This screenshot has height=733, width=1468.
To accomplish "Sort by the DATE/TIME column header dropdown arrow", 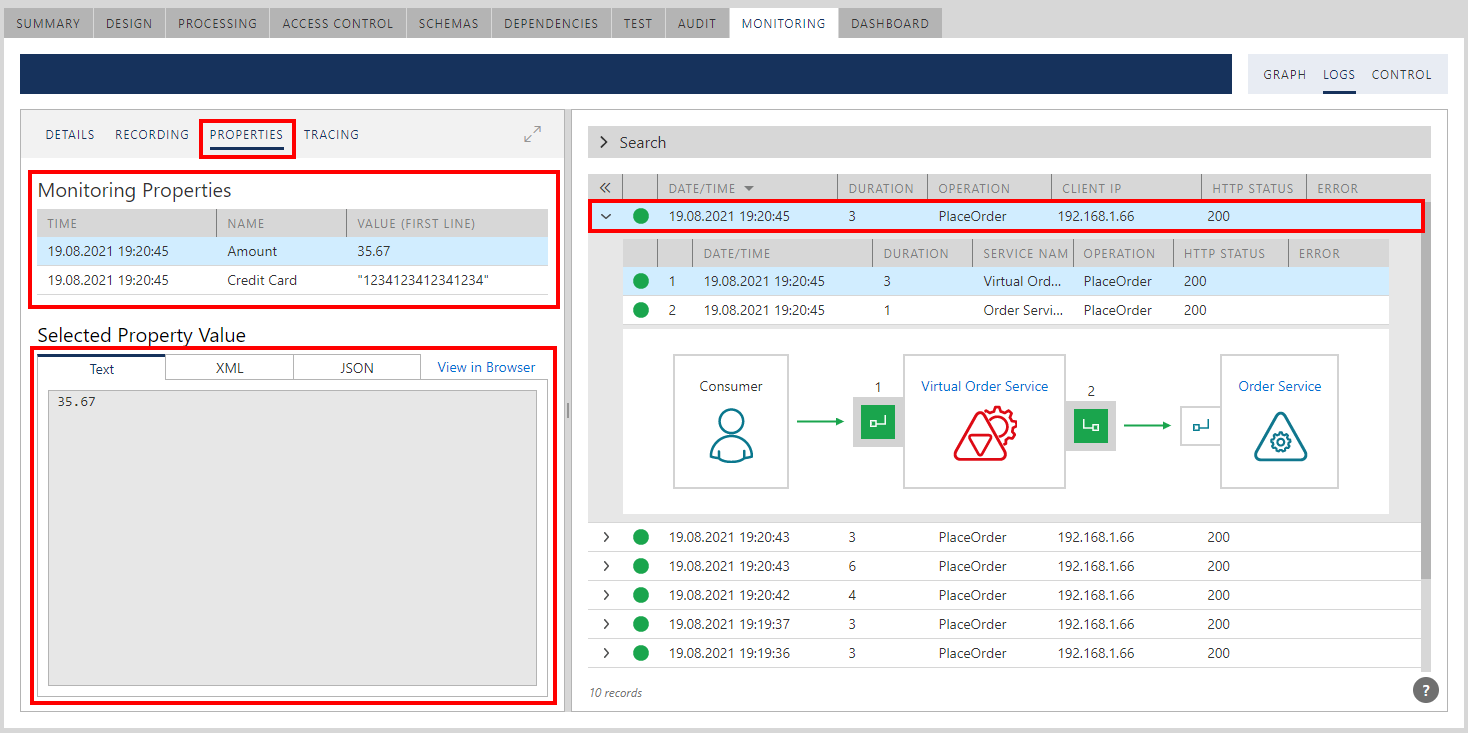I will [x=749, y=188].
